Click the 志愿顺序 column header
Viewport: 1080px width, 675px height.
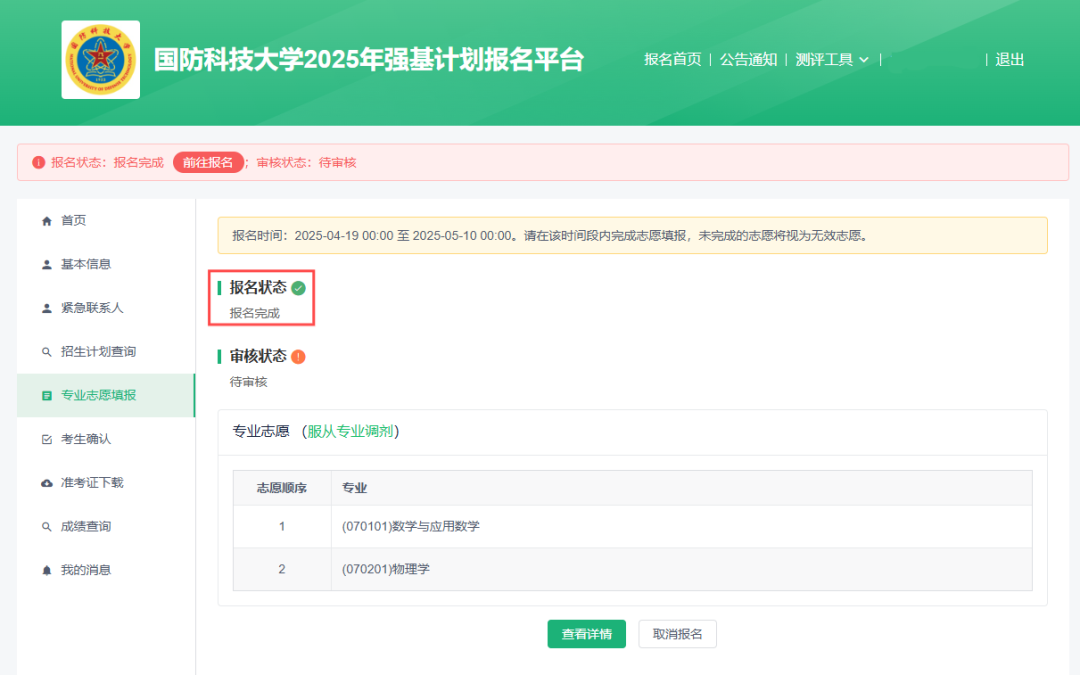coord(282,488)
